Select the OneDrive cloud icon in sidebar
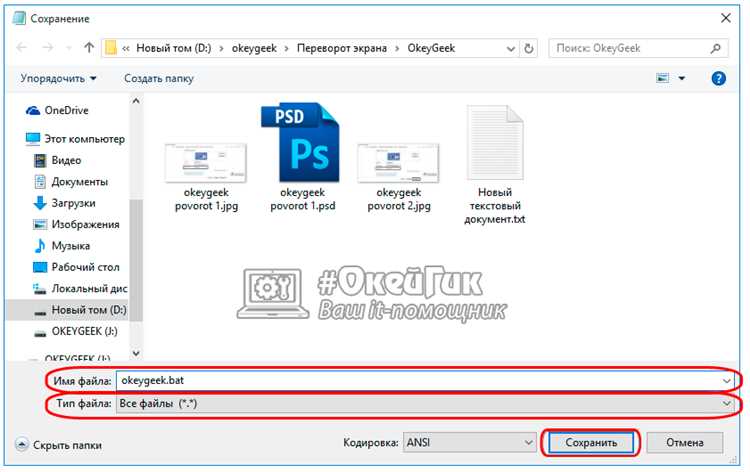 pos(32,110)
